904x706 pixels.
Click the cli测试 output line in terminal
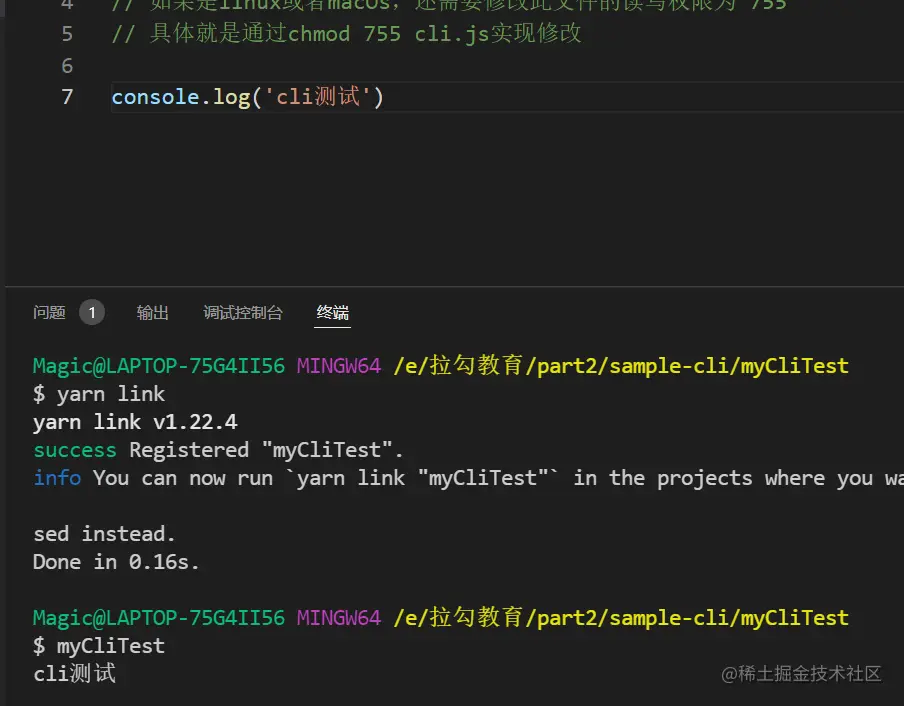[x=75, y=673]
